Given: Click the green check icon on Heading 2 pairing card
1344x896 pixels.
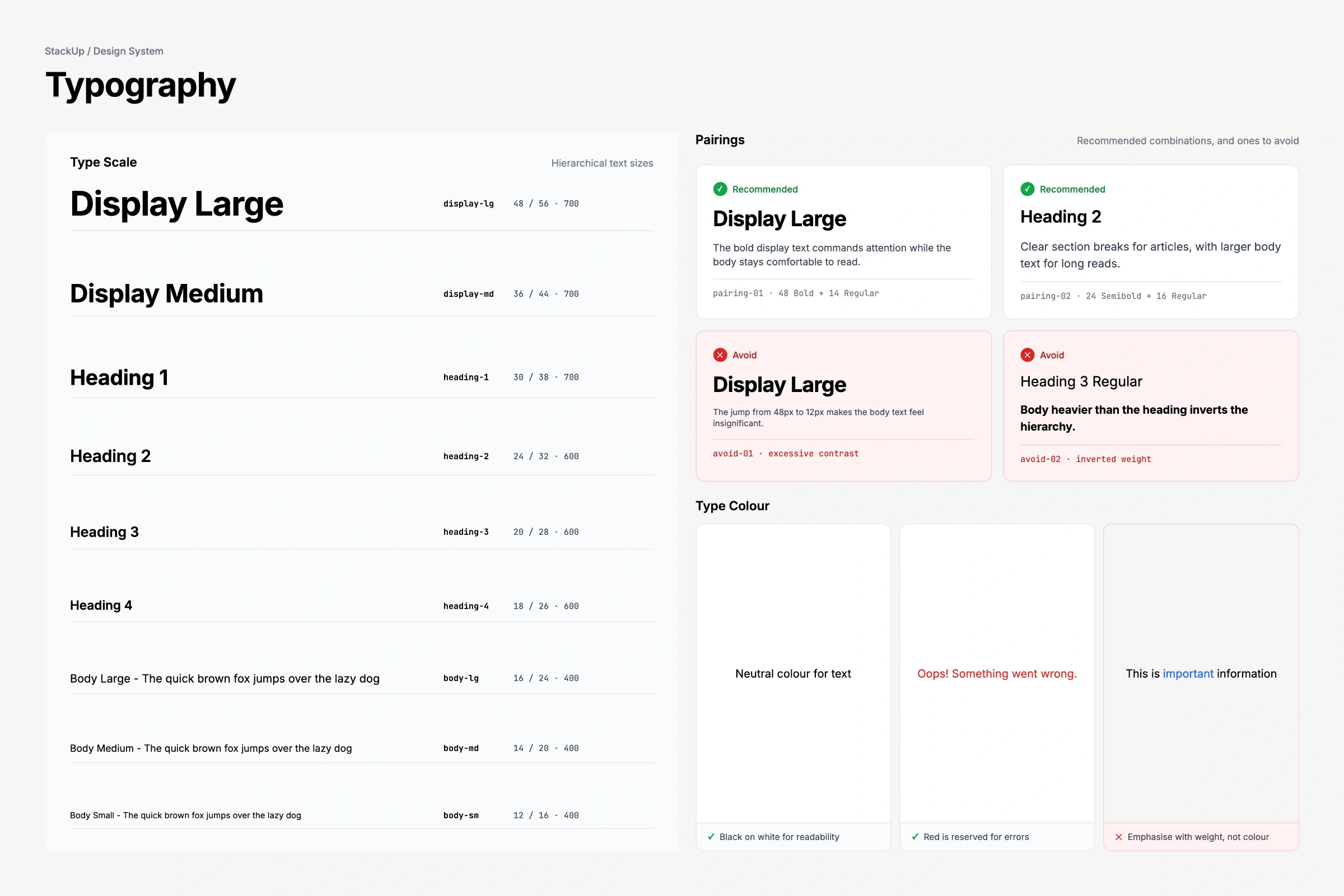Looking at the screenshot, I should point(1028,189).
